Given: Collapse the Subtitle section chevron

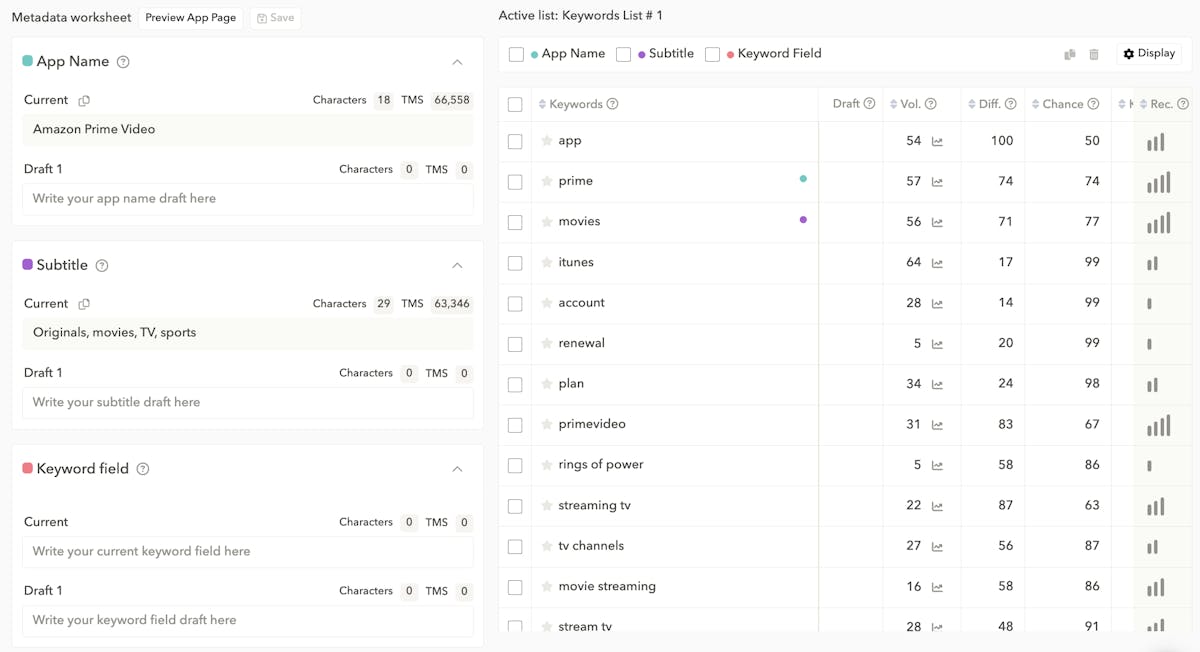Looking at the screenshot, I should coord(457,265).
